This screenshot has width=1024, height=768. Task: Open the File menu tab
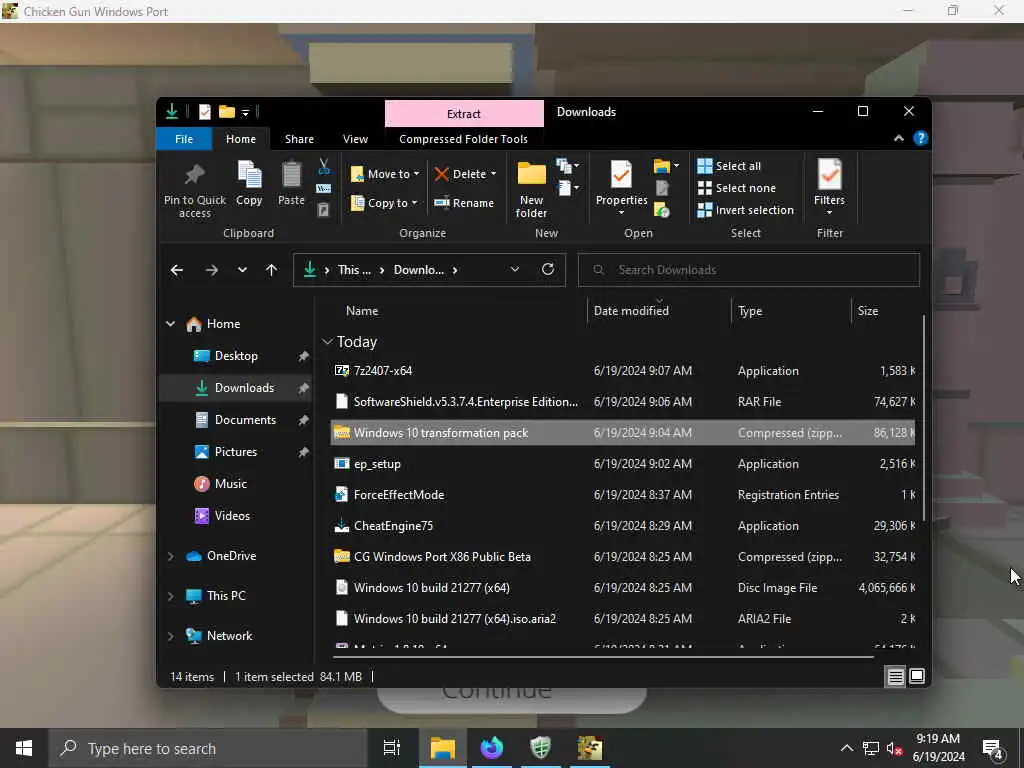coord(184,139)
